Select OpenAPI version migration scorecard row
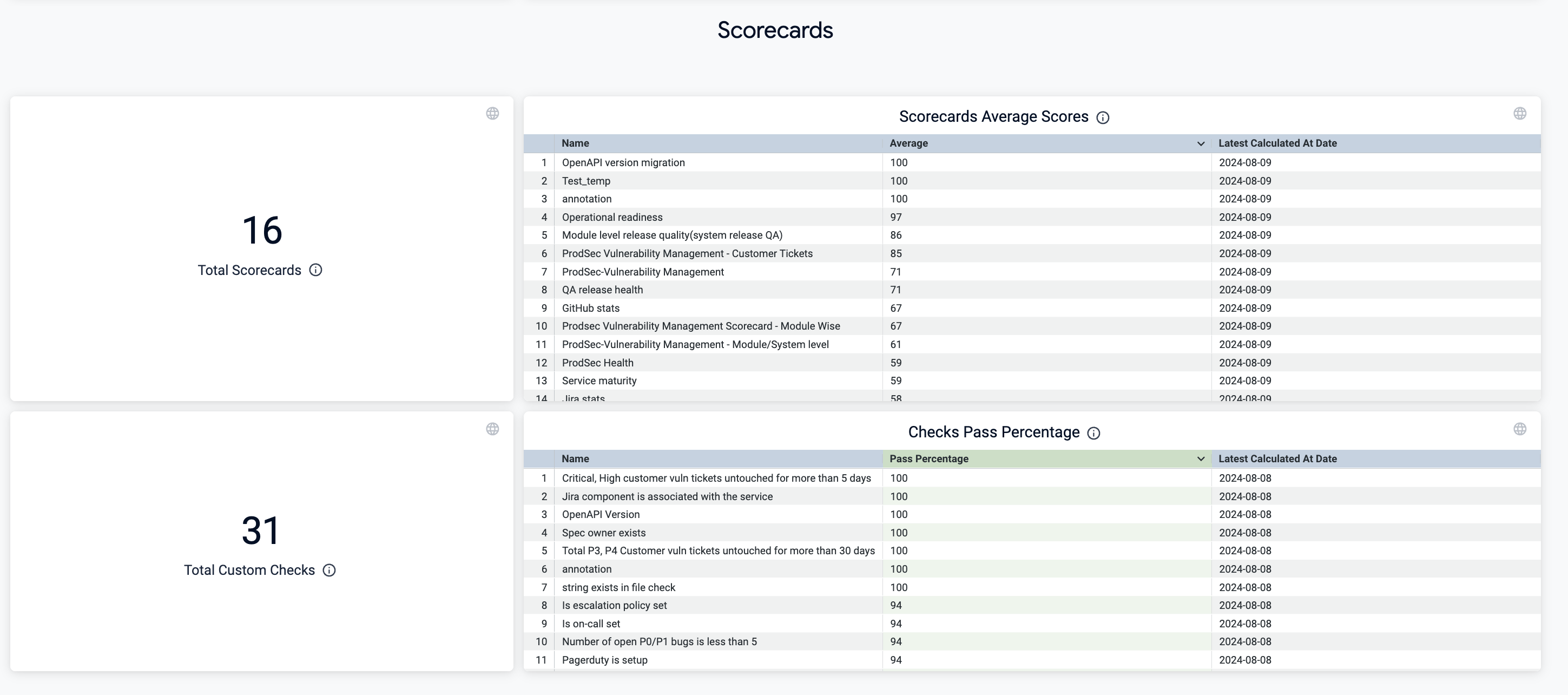This screenshot has height=695, width=1568. click(623, 162)
